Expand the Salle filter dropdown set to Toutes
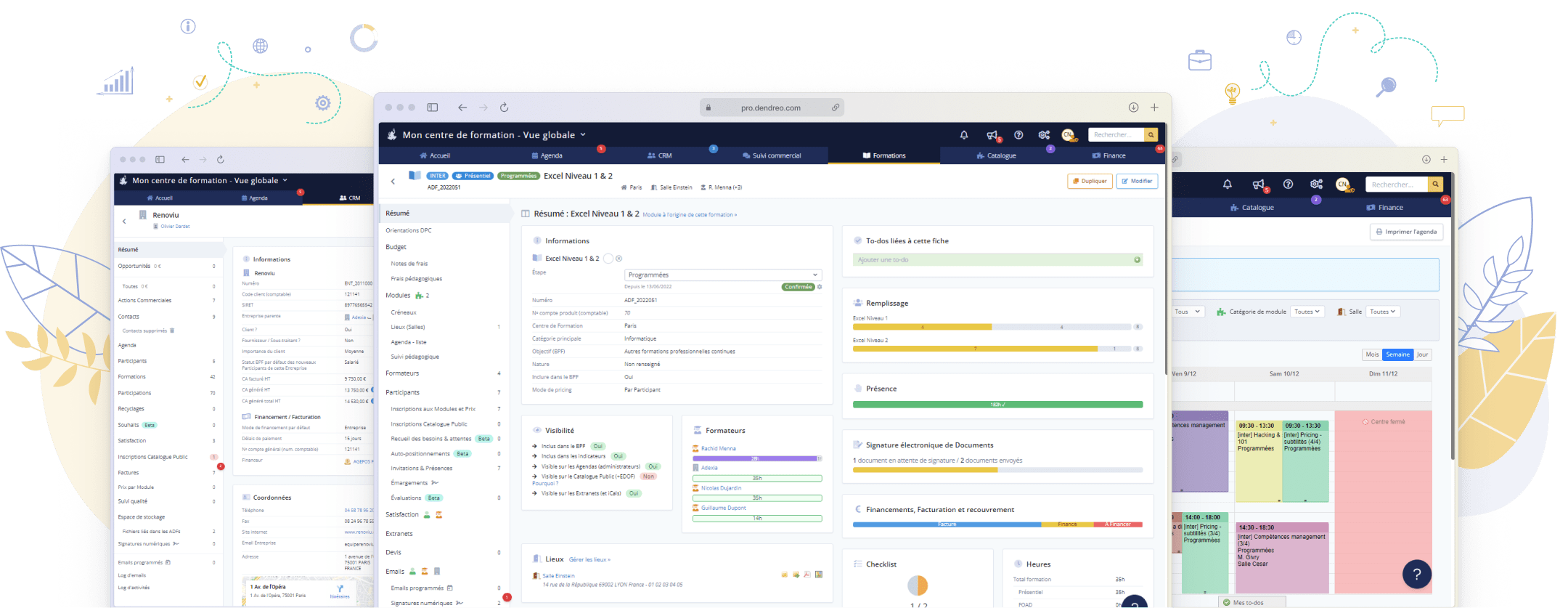The width and height of the screenshot is (1568, 608). [1383, 312]
